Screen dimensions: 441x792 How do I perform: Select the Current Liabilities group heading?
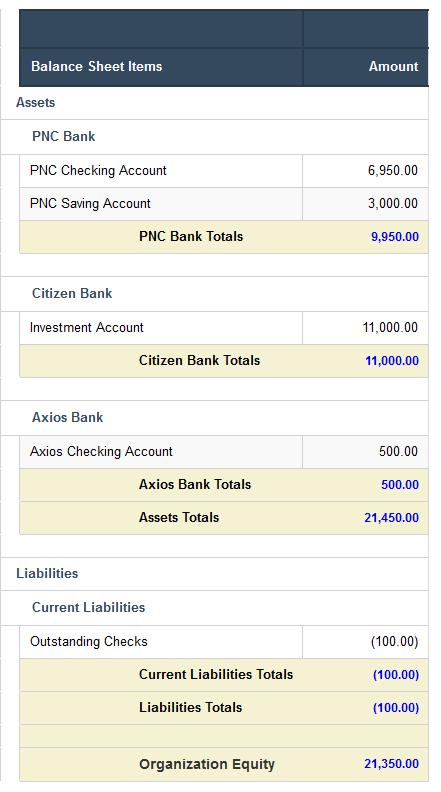[88, 608]
